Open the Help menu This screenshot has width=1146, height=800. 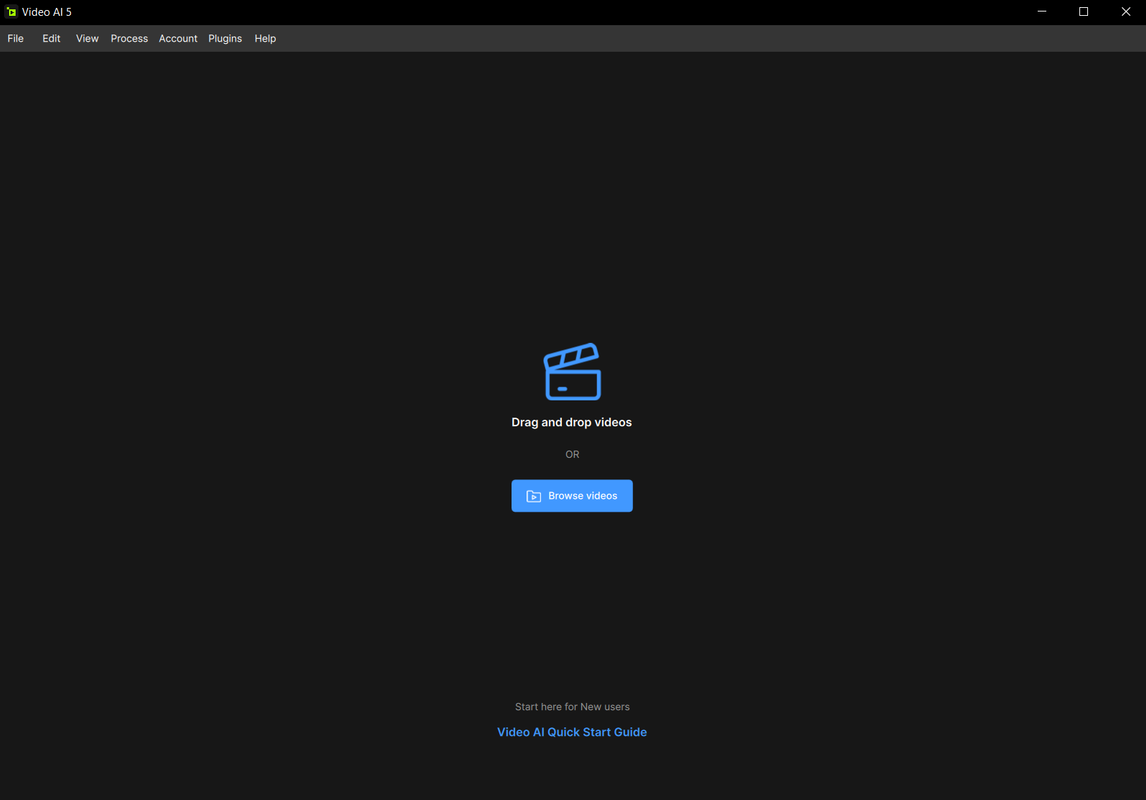pyautogui.click(x=265, y=39)
